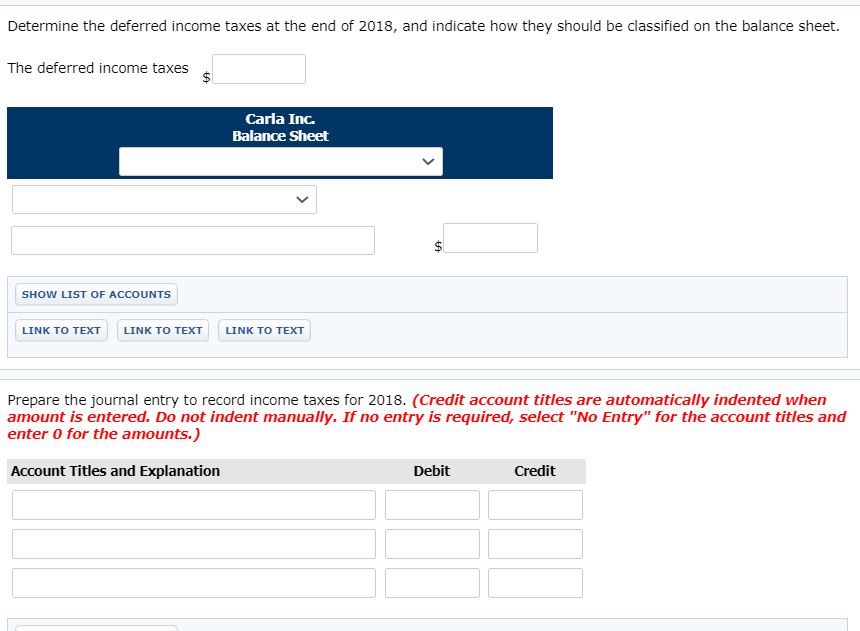
Task: Open the second LINK TO TEXT resource
Action: [162, 330]
